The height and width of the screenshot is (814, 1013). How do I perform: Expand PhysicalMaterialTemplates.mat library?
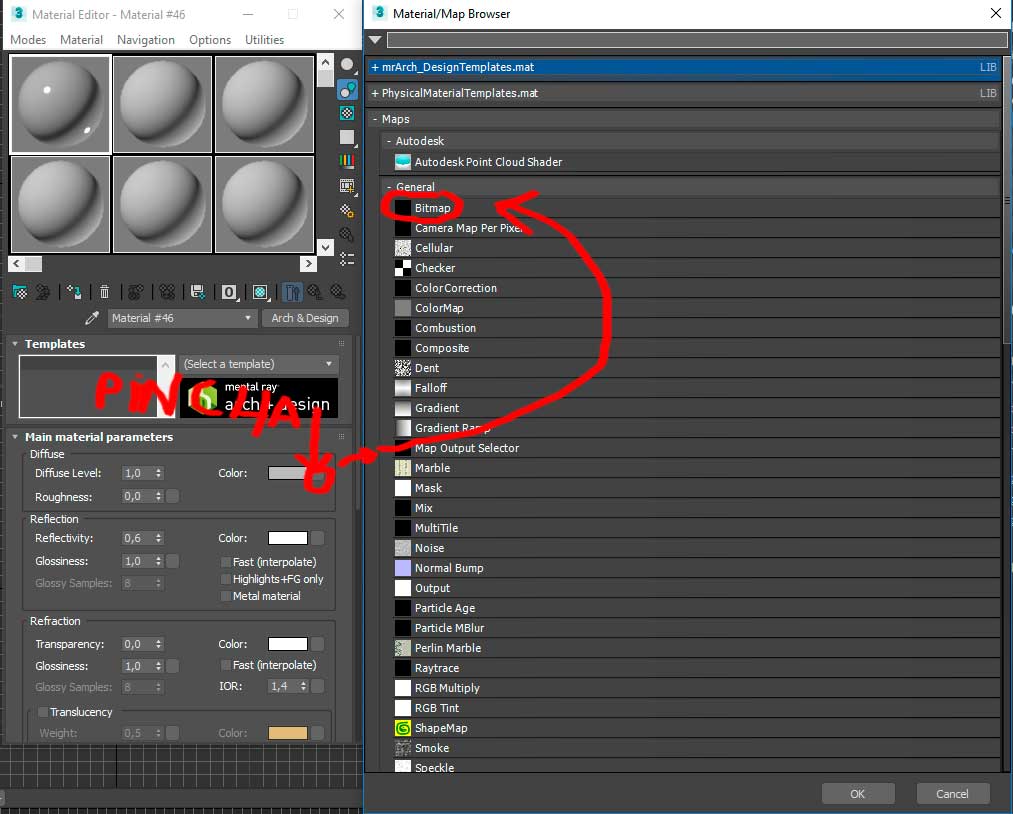[375, 93]
